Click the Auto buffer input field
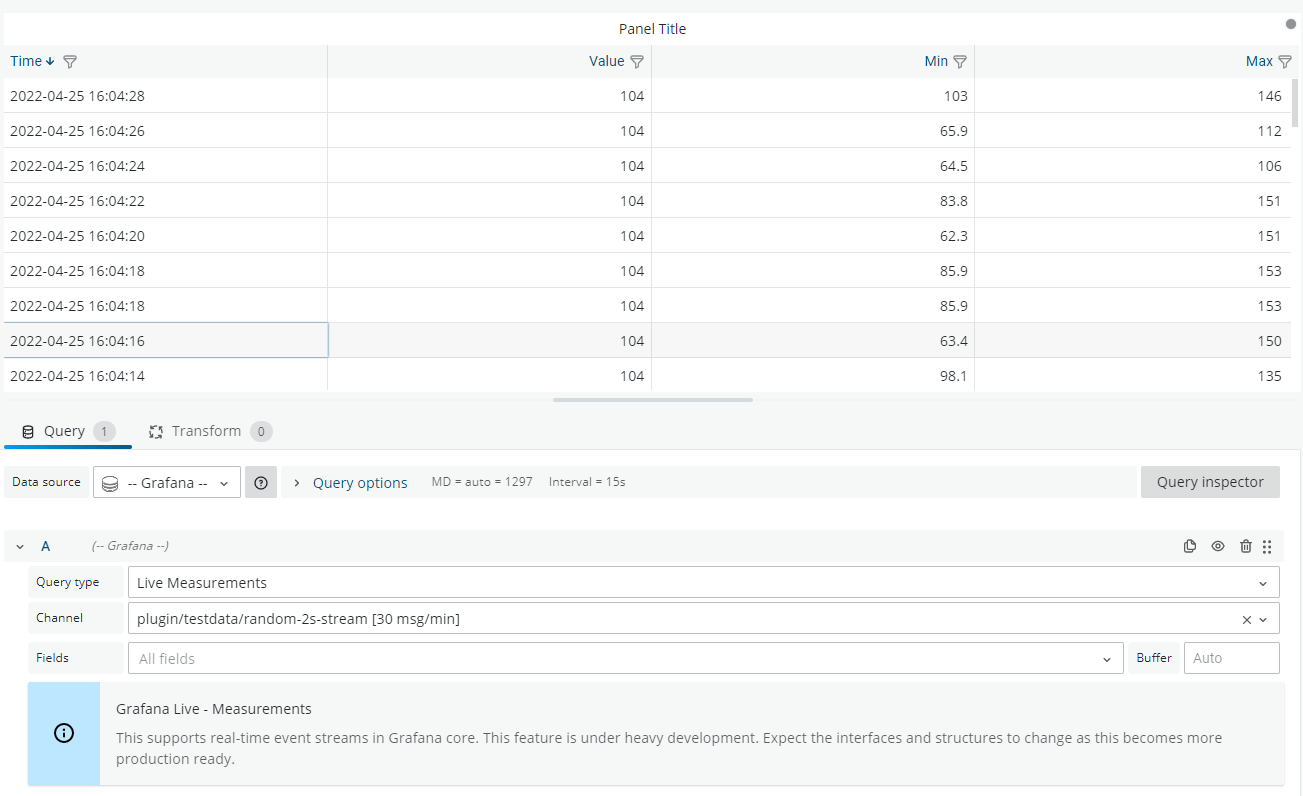1303x796 pixels. click(x=1231, y=657)
